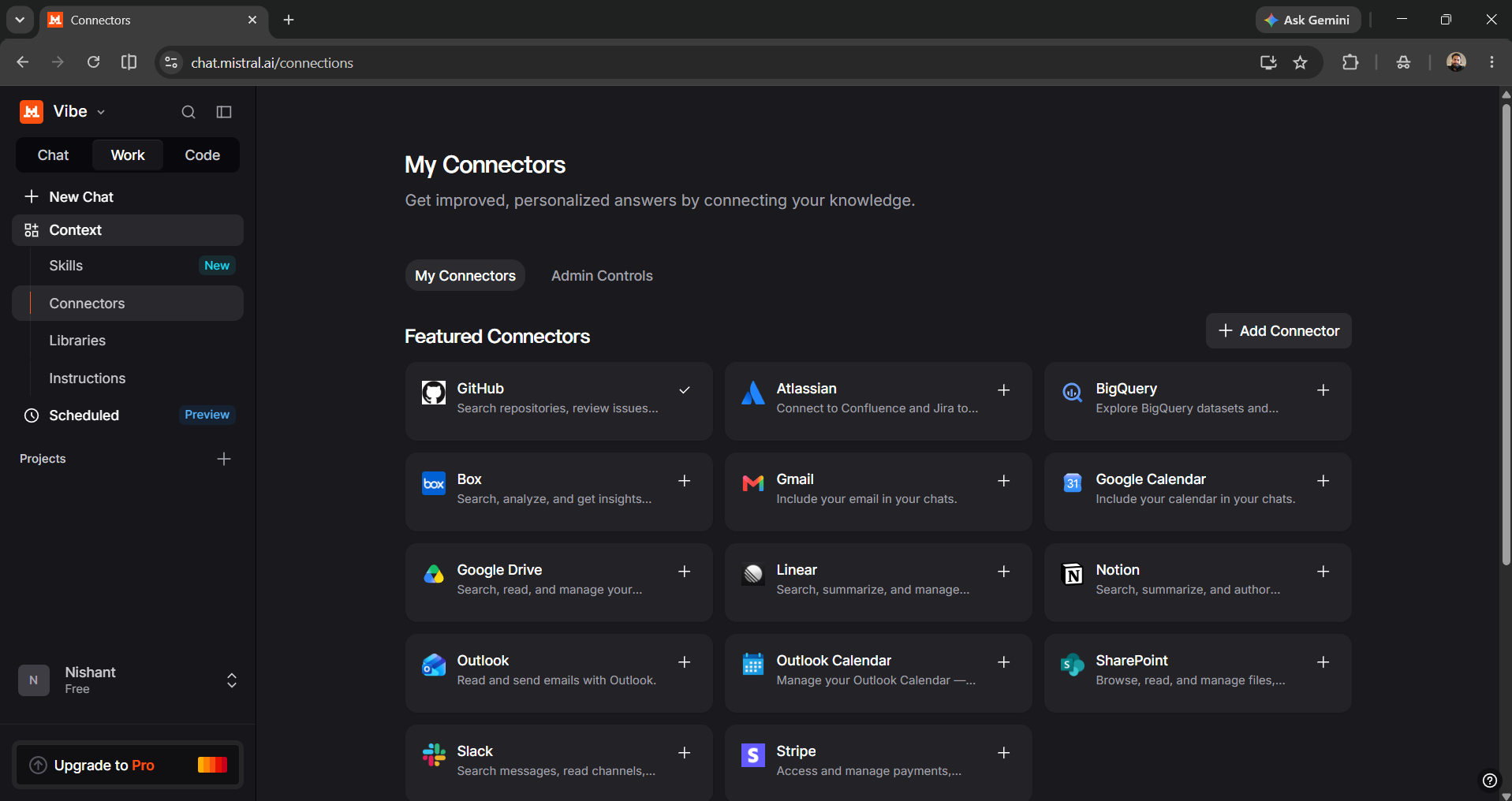Viewport: 1512px width, 801px height.
Task: Add the Linear connector with its plus icon
Action: click(x=1004, y=572)
